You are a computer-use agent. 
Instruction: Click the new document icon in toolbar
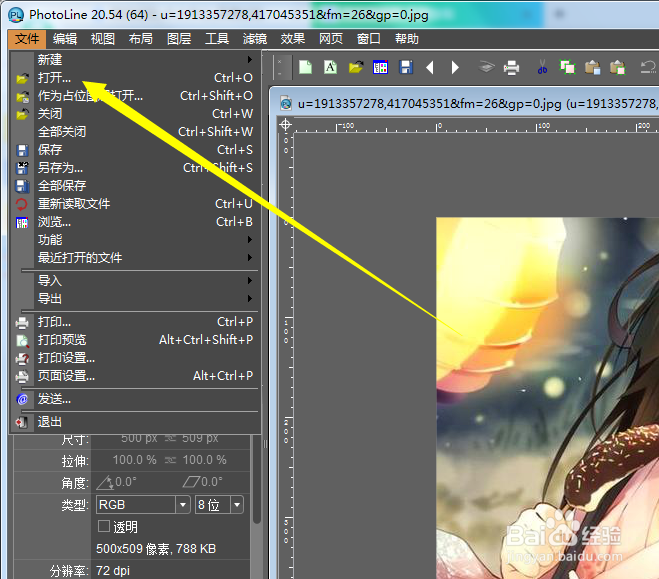tap(306, 67)
